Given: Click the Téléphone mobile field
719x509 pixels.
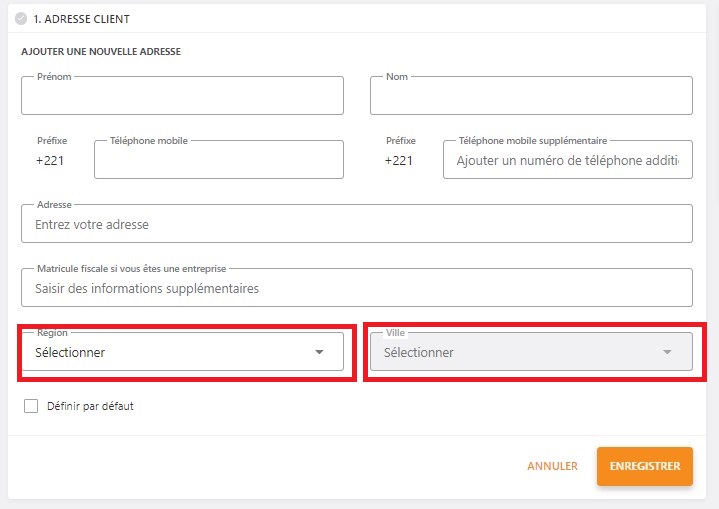Looking at the screenshot, I should [219, 160].
